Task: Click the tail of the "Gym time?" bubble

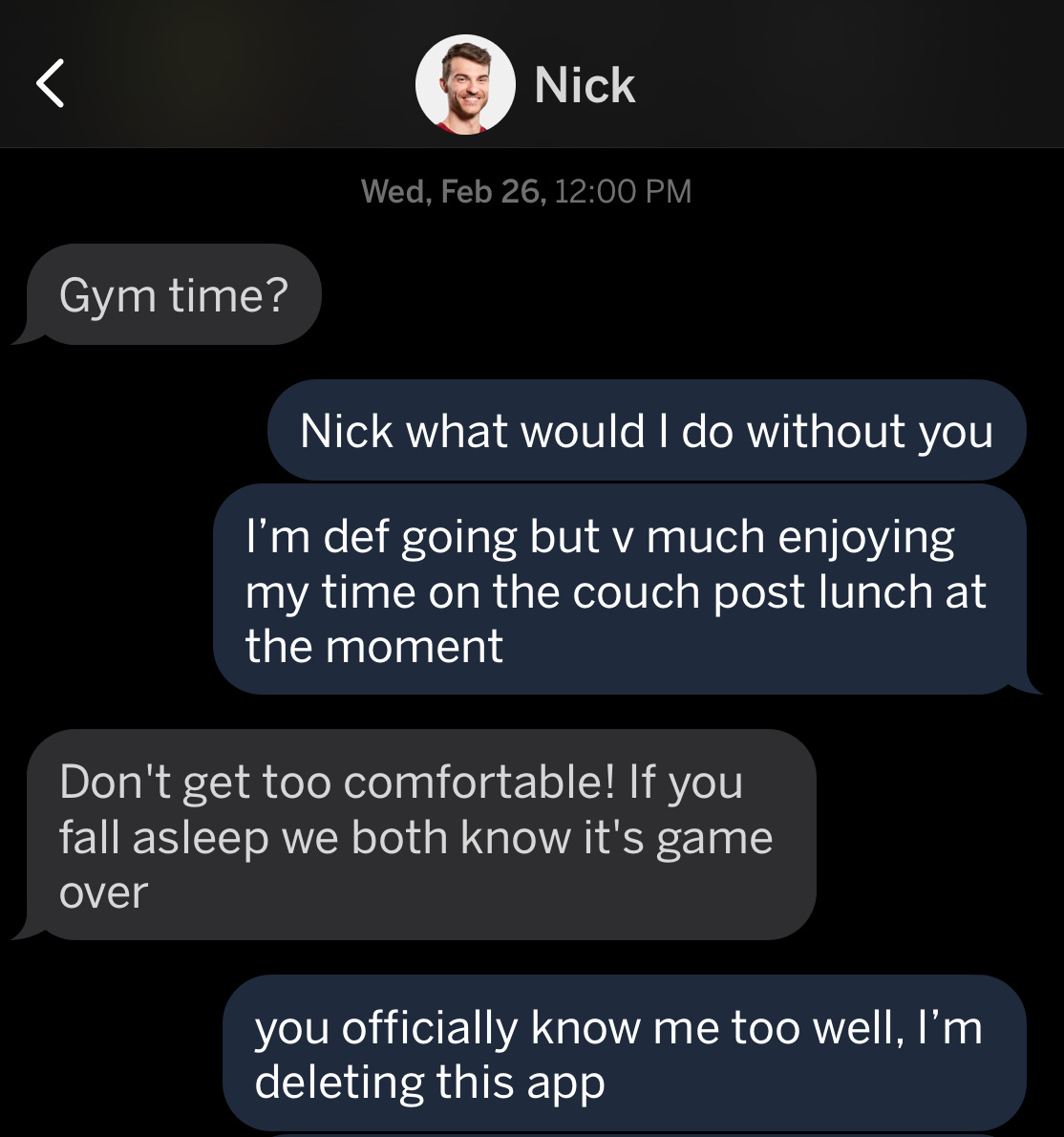Action: [28, 333]
